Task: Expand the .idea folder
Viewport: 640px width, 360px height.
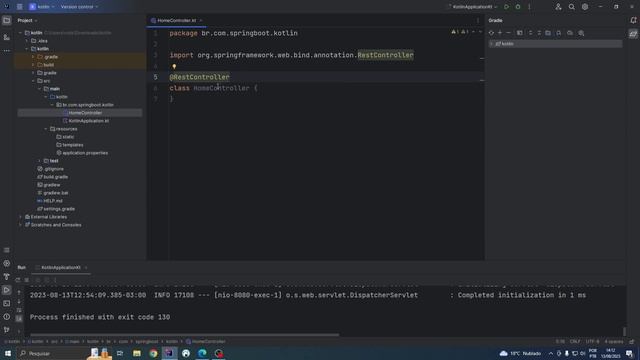Action: click(x=27, y=41)
